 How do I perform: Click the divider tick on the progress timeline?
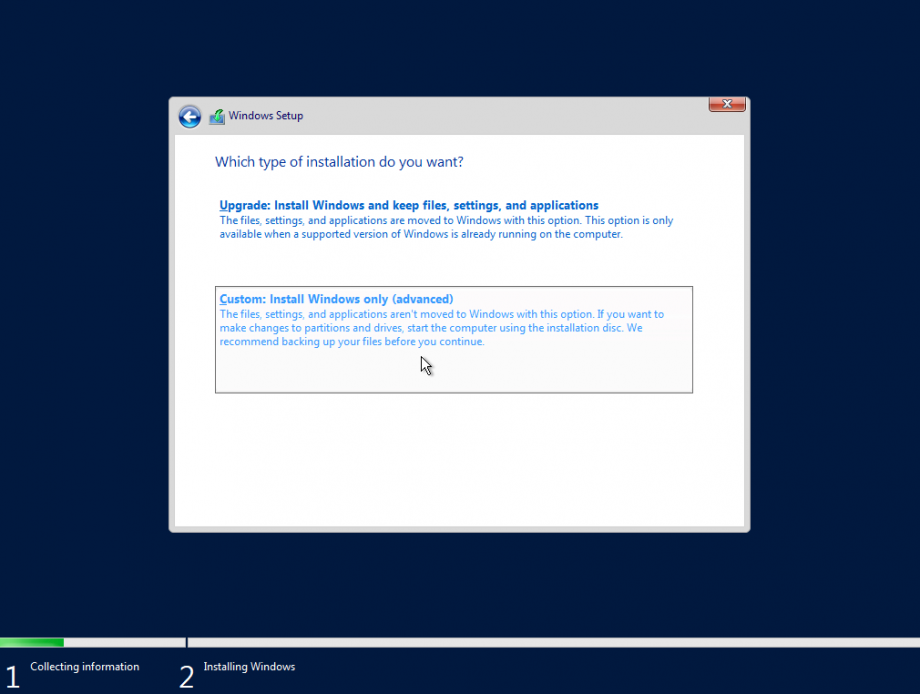point(186,642)
